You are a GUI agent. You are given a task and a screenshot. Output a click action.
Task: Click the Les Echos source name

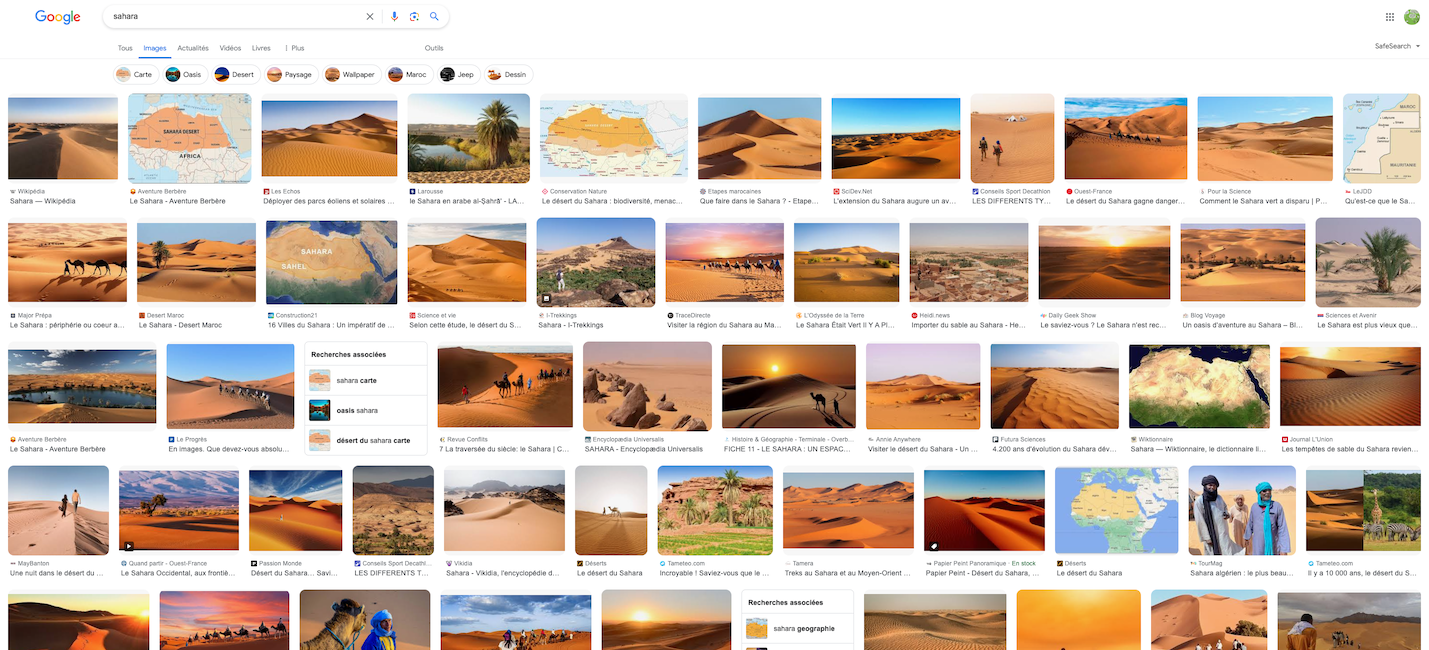point(286,191)
